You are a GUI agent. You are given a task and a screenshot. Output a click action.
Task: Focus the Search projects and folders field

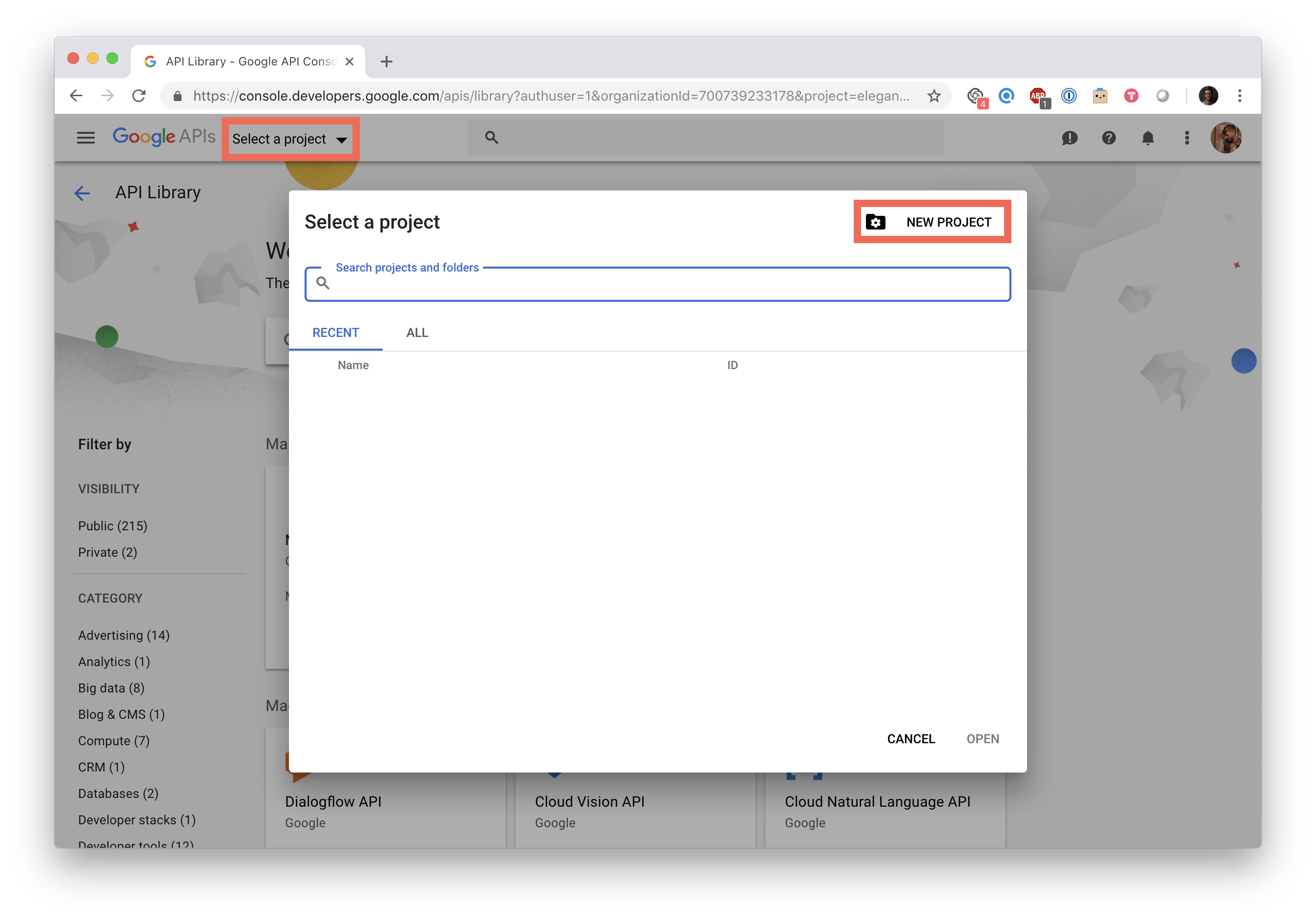[x=665, y=284]
